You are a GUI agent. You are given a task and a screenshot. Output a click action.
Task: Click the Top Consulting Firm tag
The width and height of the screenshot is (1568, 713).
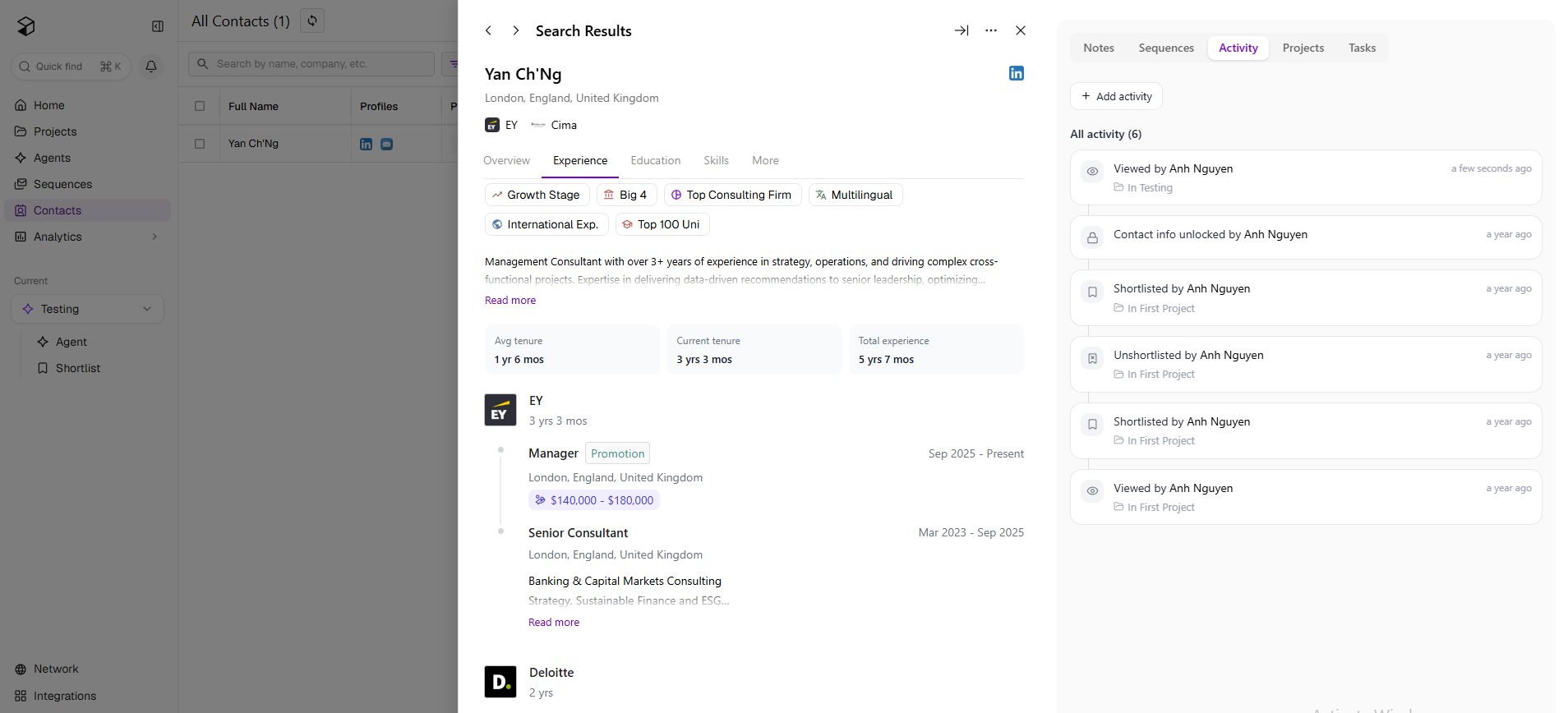coord(732,195)
